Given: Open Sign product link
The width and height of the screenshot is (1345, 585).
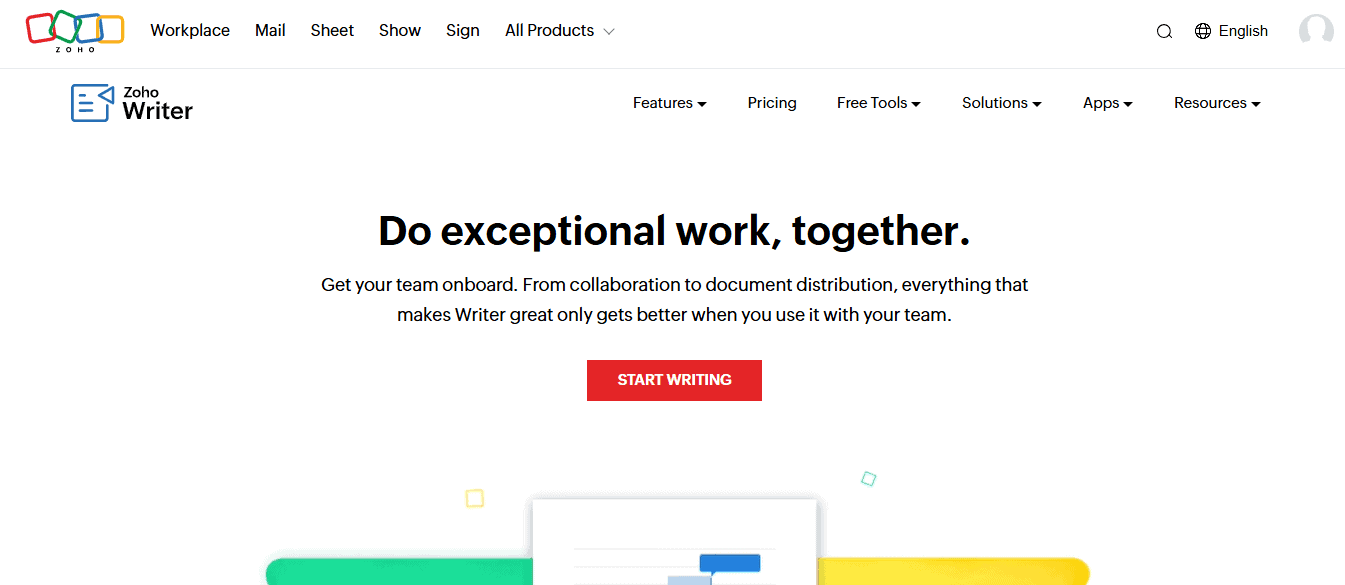Looking at the screenshot, I should [463, 31].
